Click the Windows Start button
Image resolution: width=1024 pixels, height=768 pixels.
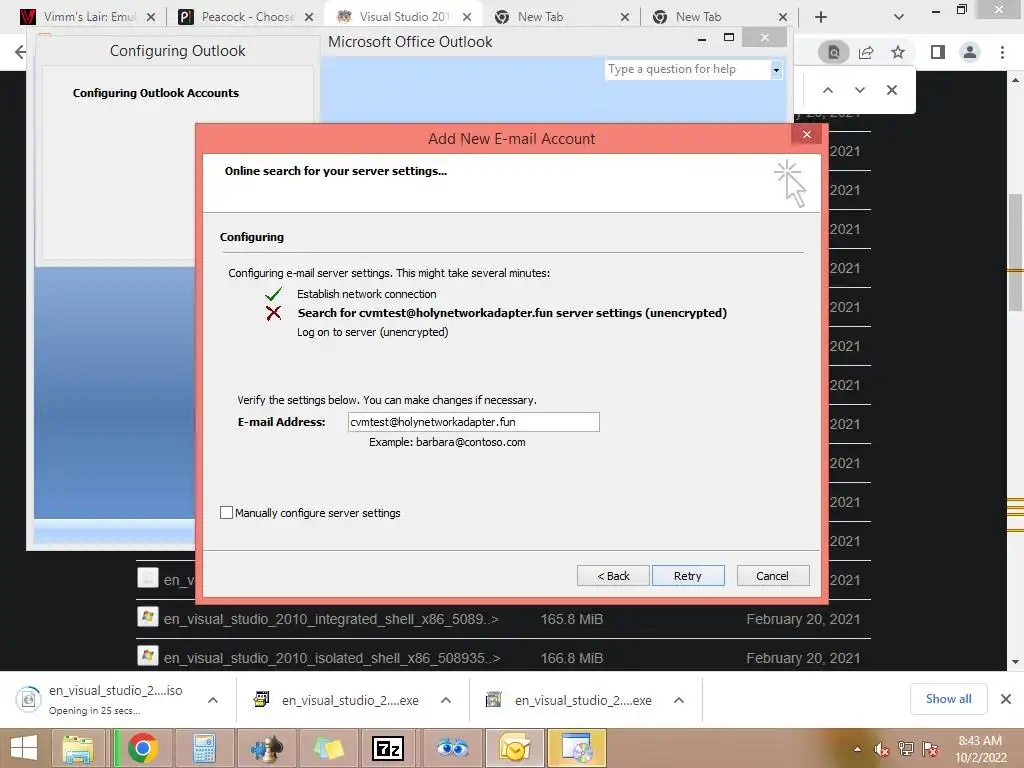[24, 748]
